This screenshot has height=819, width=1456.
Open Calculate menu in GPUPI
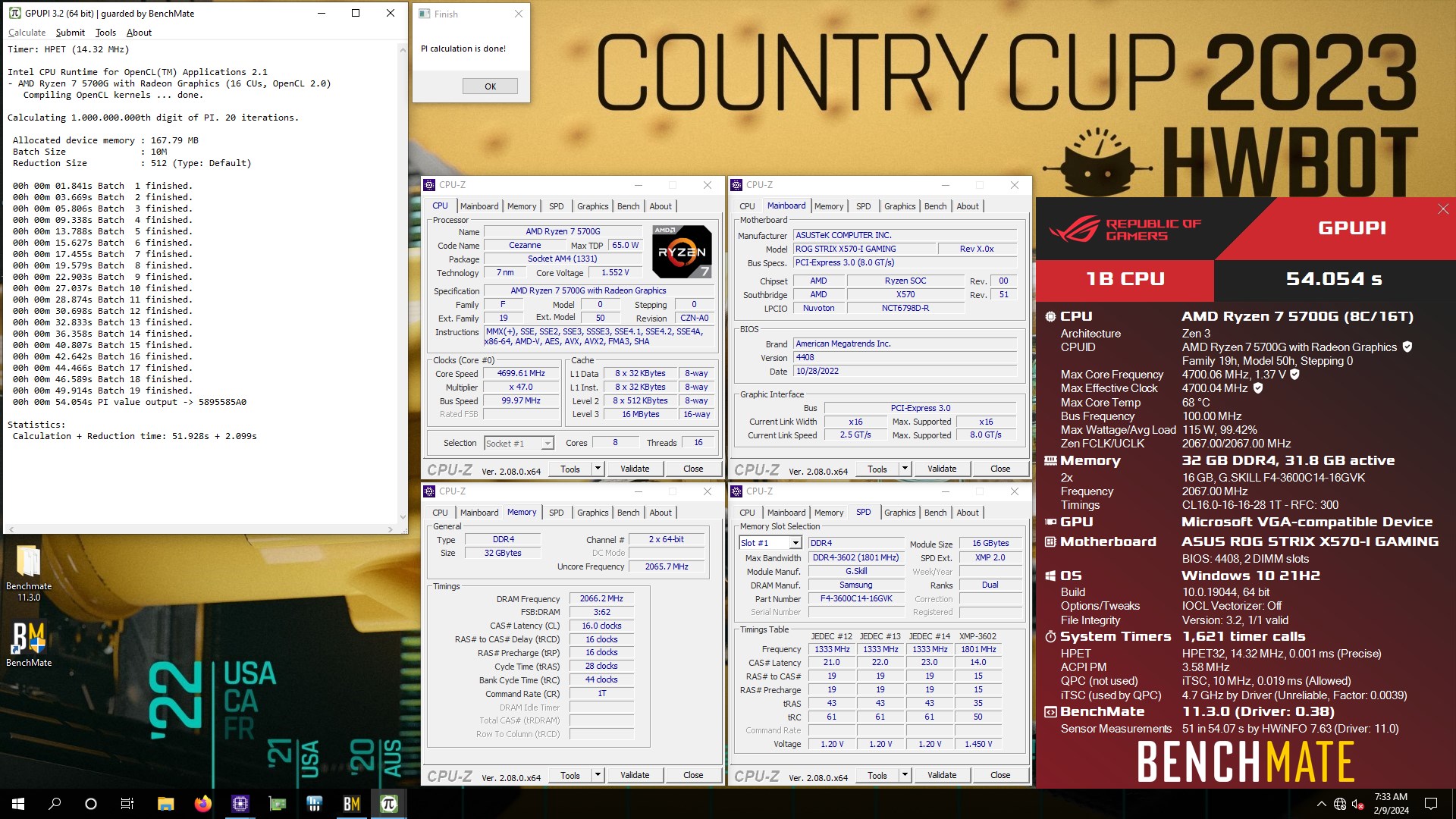pos(27,33)
